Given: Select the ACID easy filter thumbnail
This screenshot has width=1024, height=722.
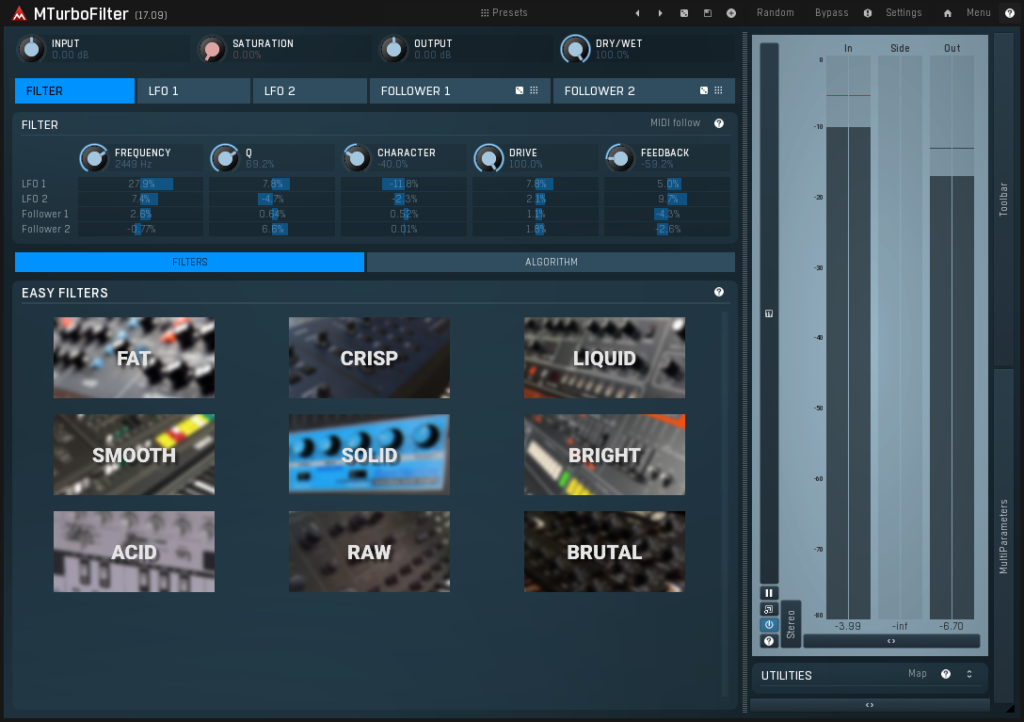Looking at the screenshot, I should (134, 552).
